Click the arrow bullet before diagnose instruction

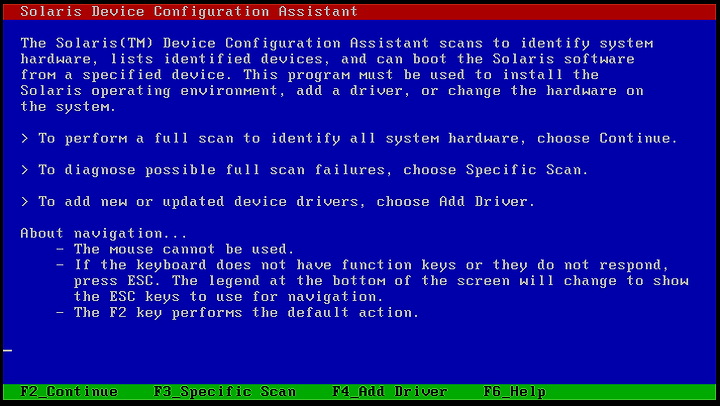click(25, 170)
